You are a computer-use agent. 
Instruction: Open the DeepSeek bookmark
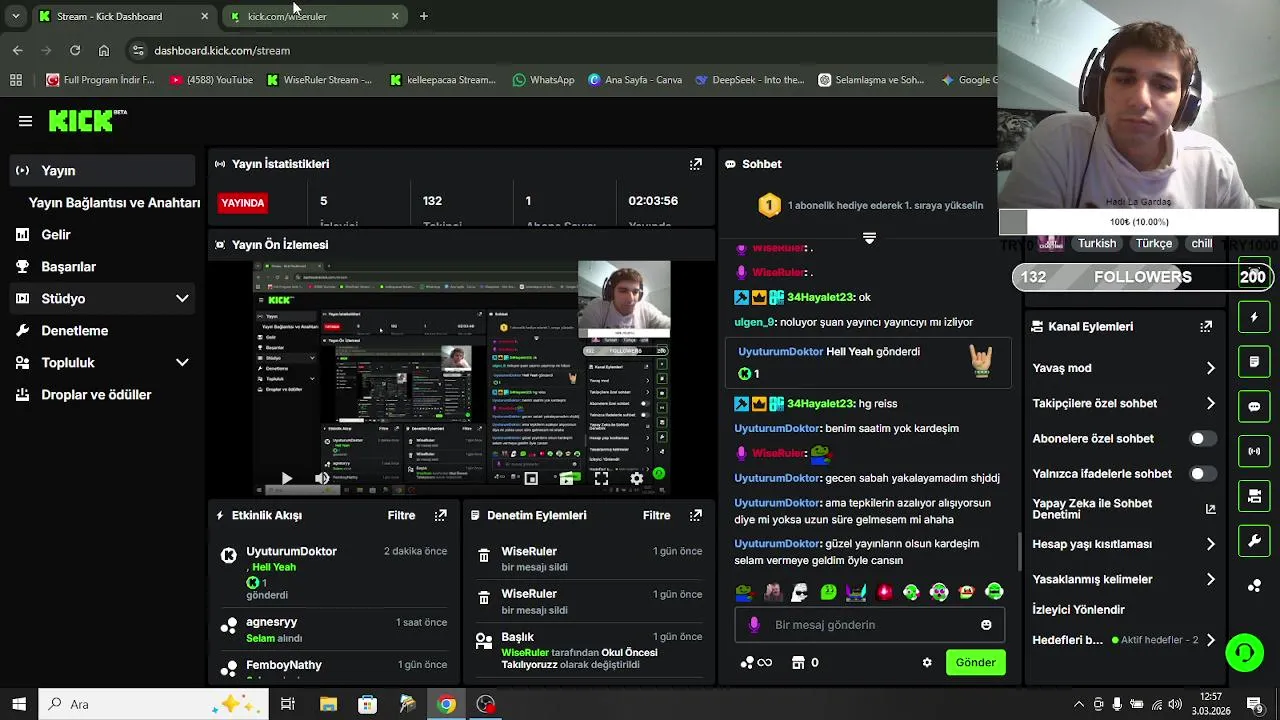tap(750, 80)
